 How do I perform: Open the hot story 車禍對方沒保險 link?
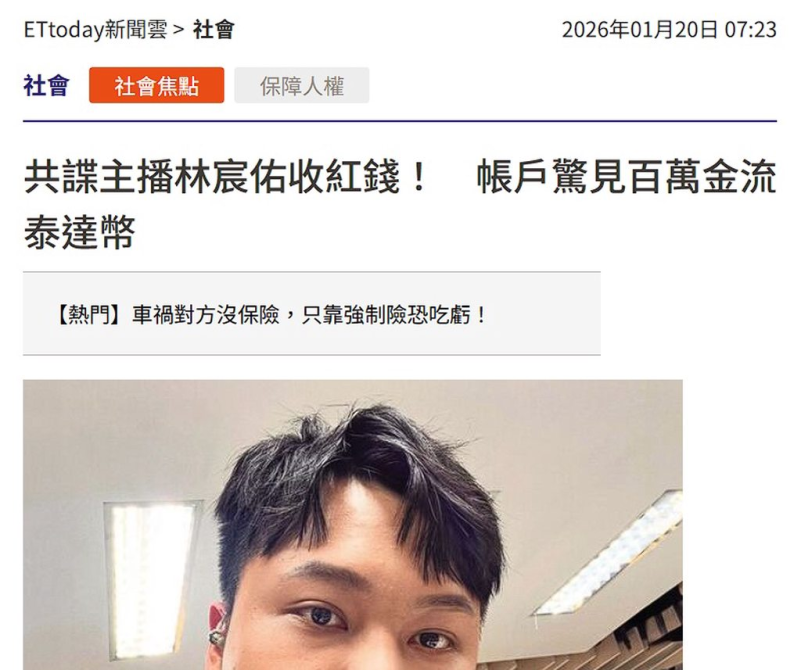tap(206, 315)
